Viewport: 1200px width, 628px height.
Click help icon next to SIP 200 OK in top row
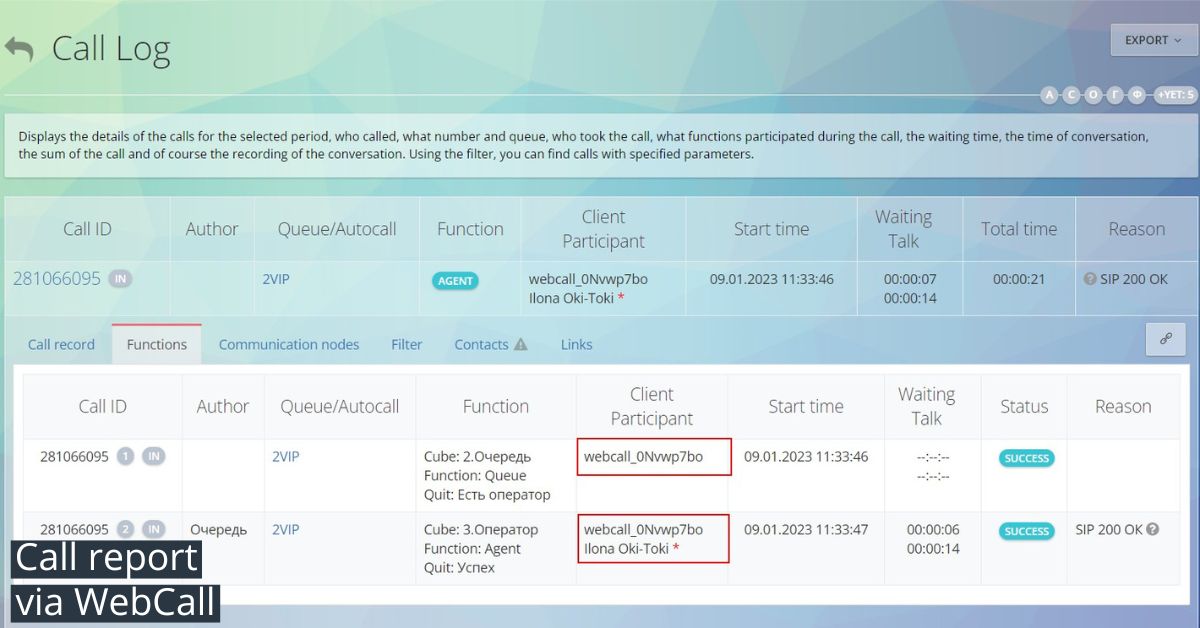tap(1090, 279)
